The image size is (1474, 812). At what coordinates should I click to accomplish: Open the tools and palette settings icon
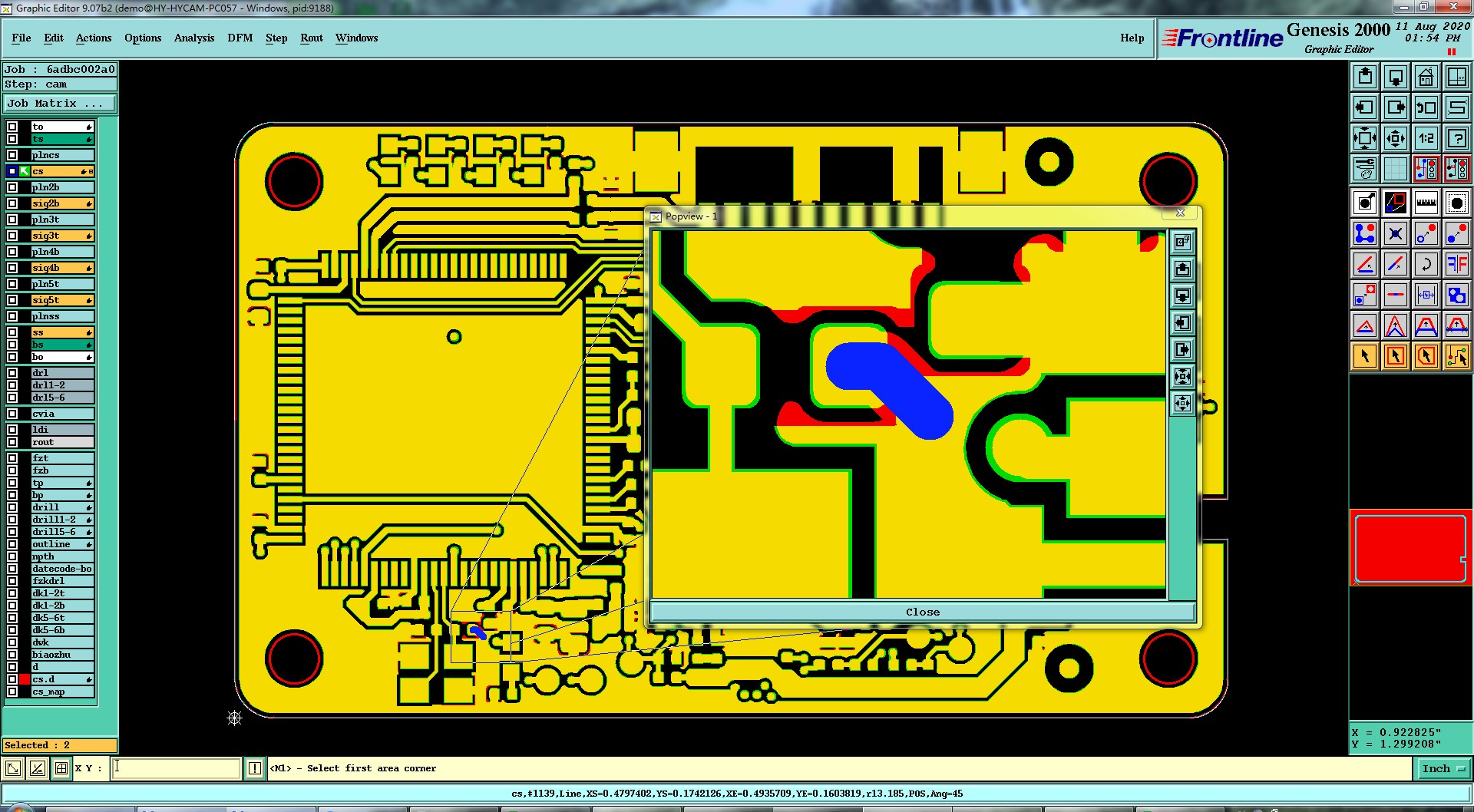click(x=1365, y=169)
